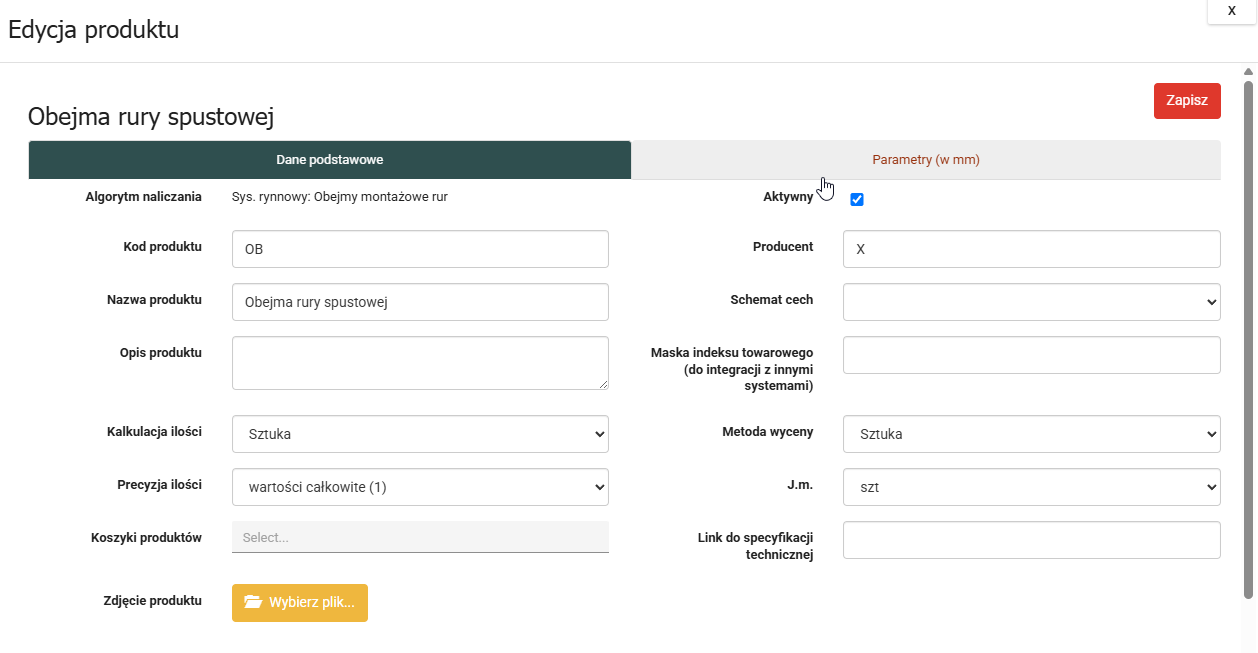This screenshot has width=1258, height=653.
Task: Click the Opis produktu text area
Action: click(x=420, y=362)
